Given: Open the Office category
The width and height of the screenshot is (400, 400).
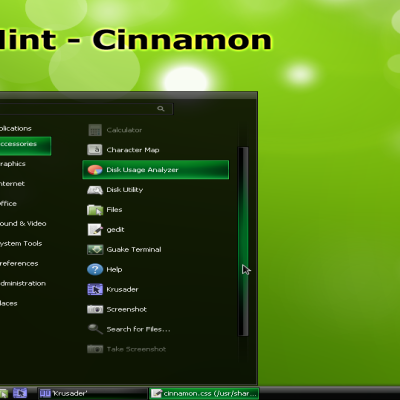Looking at the screenshot, I should 8,203.
